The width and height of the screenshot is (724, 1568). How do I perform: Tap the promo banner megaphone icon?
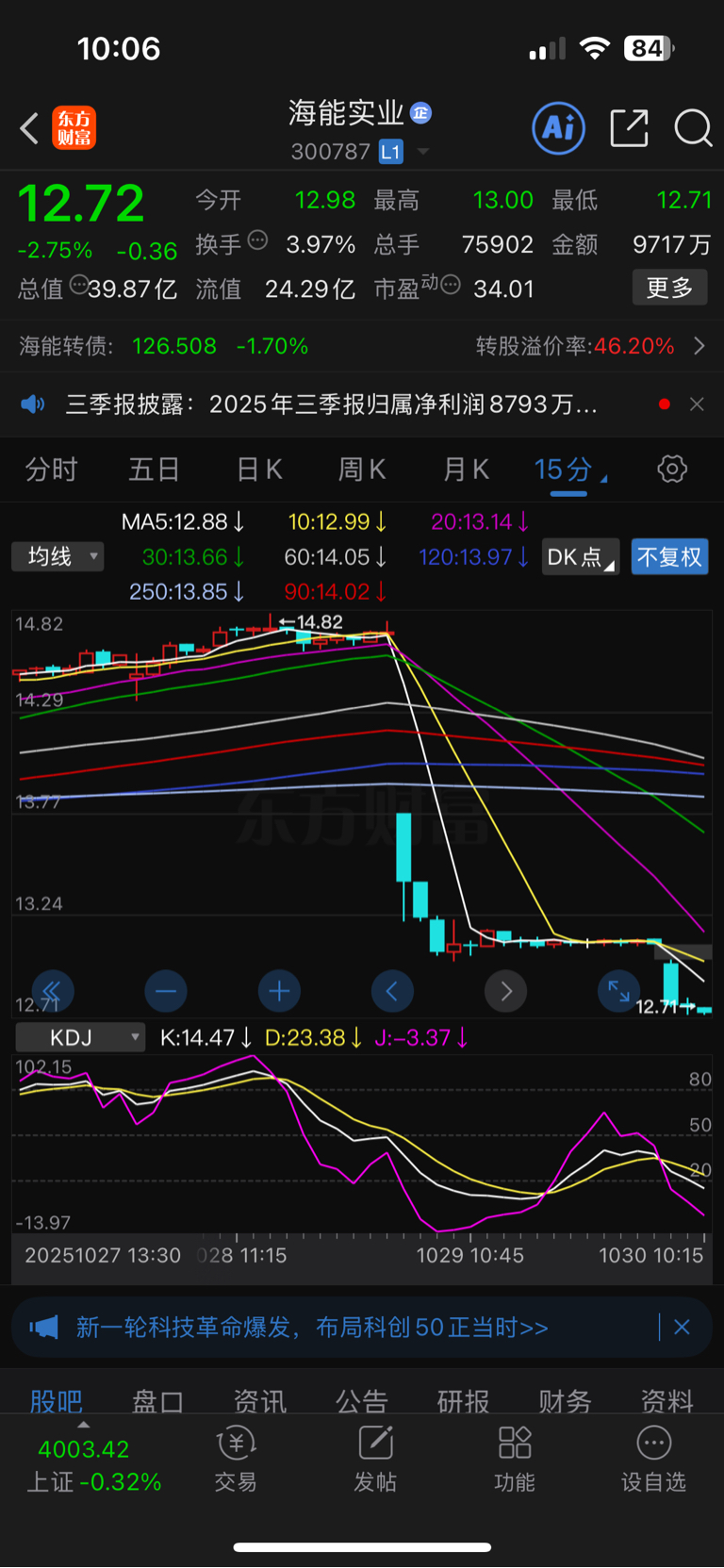point(43,1328)
